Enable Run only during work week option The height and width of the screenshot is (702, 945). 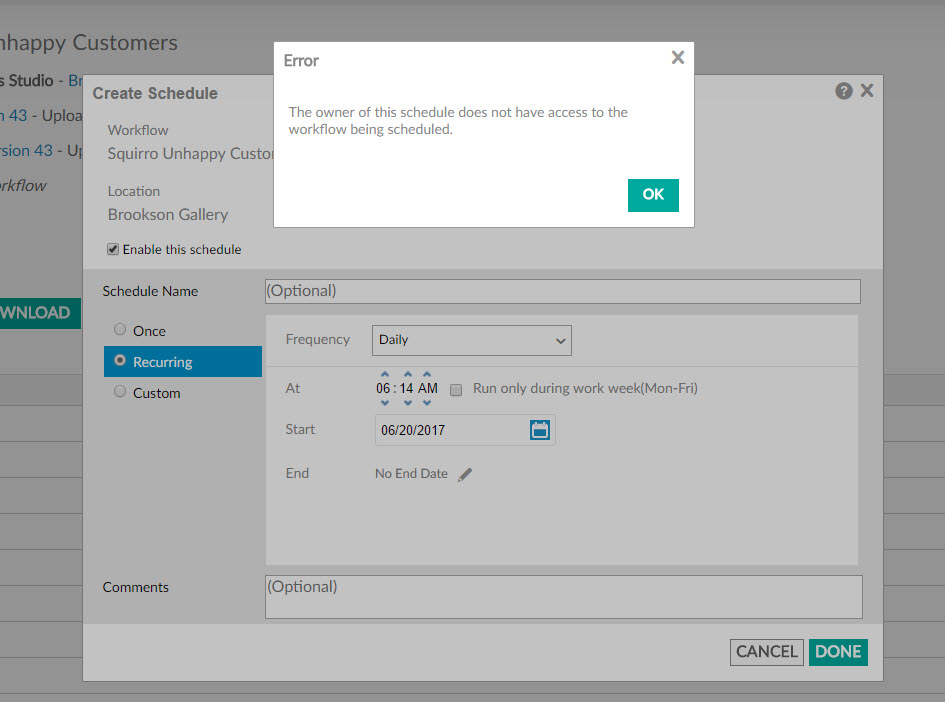[x=456, y=390]
